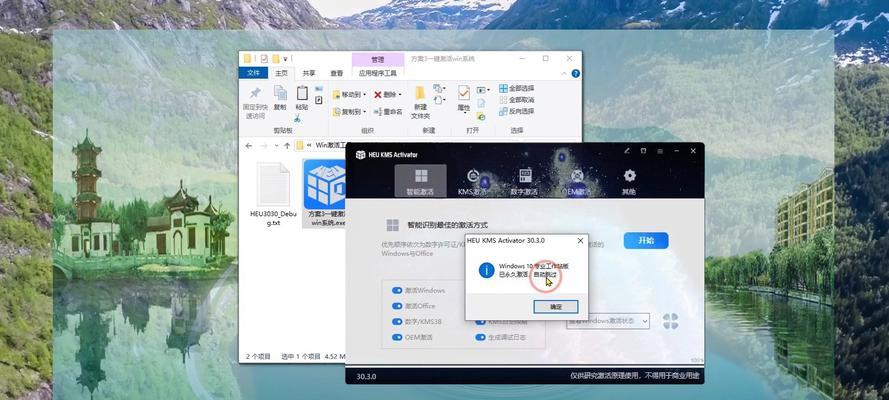889x400 pixels.
Task: Click the 主页 Home ribbon tab
Action: coord(282,73)
